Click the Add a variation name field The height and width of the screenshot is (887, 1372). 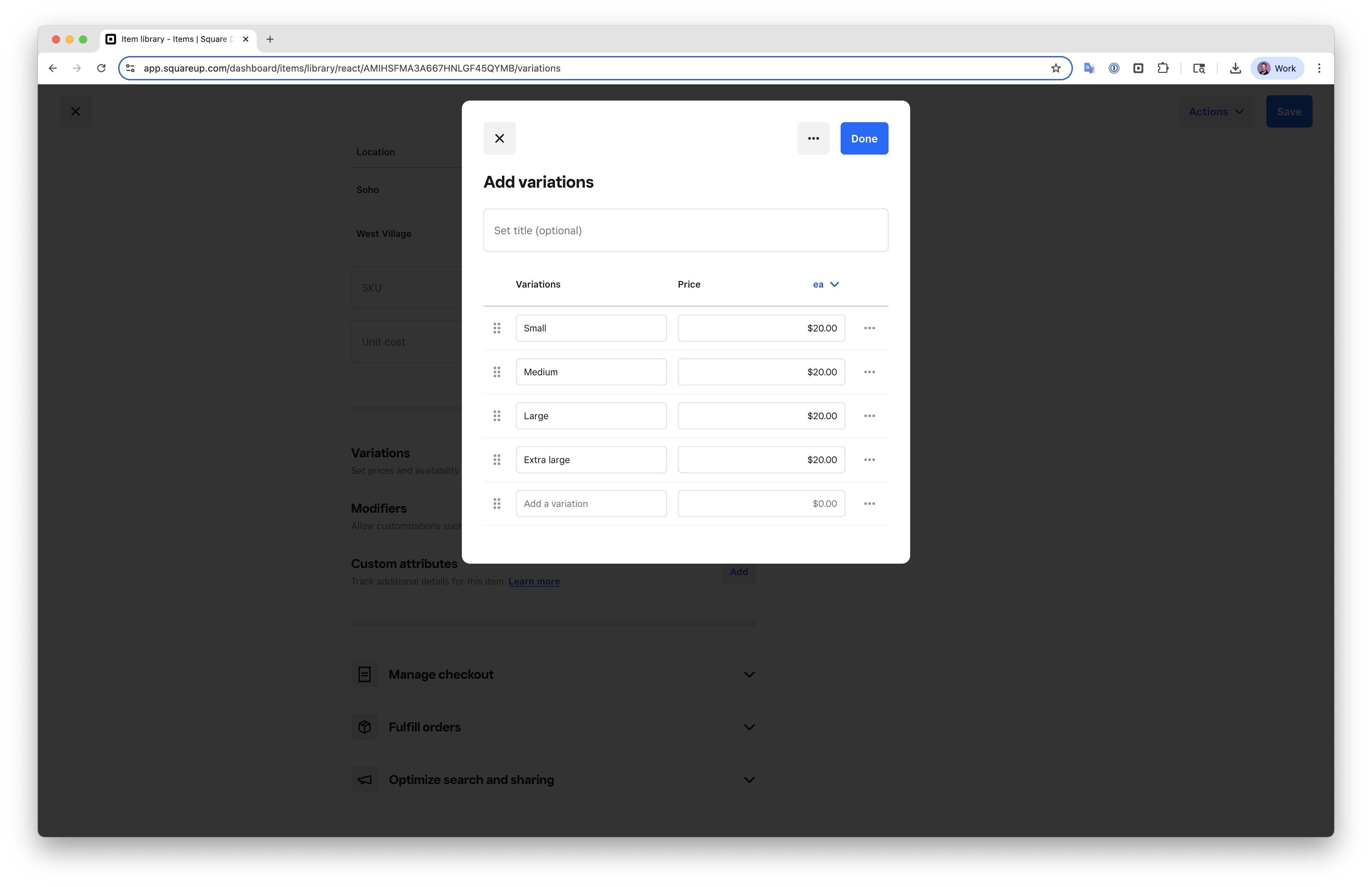pos(590,504)
